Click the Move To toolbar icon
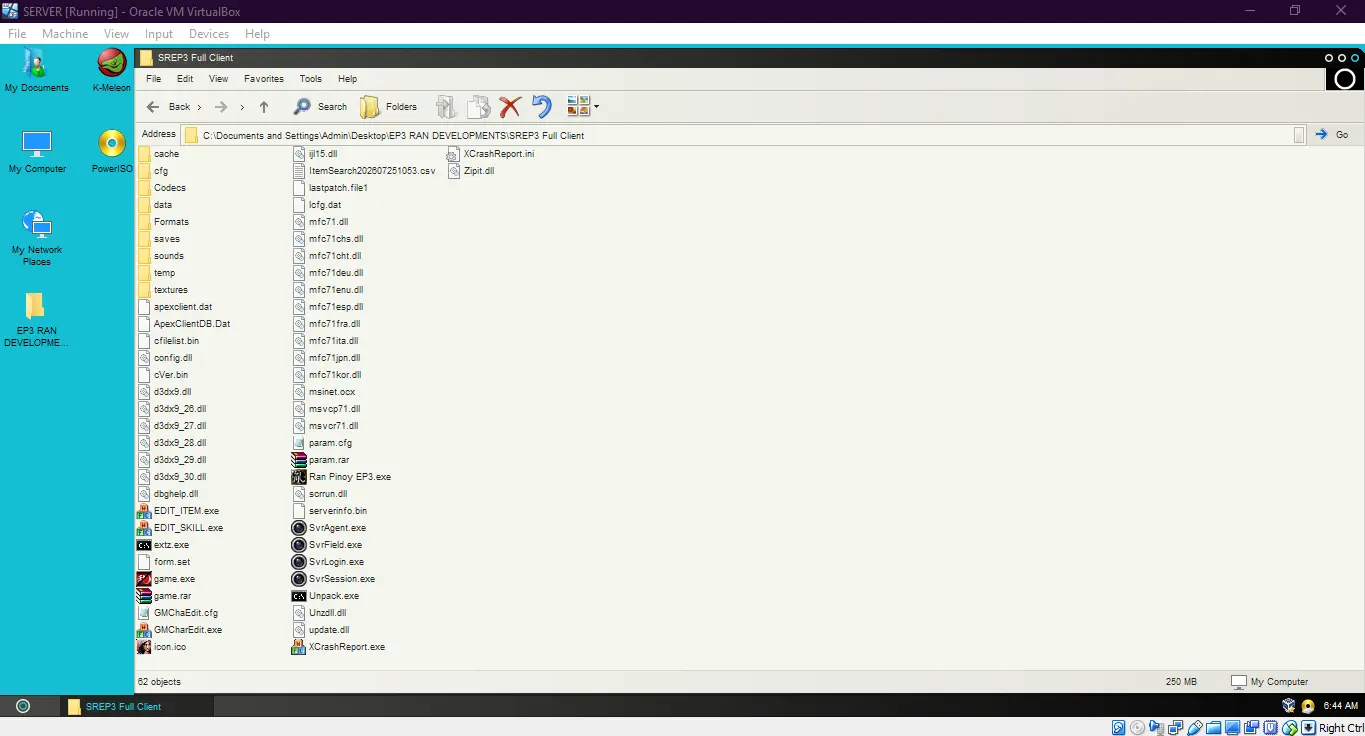1365x736 pixels. tap(446, 107)
